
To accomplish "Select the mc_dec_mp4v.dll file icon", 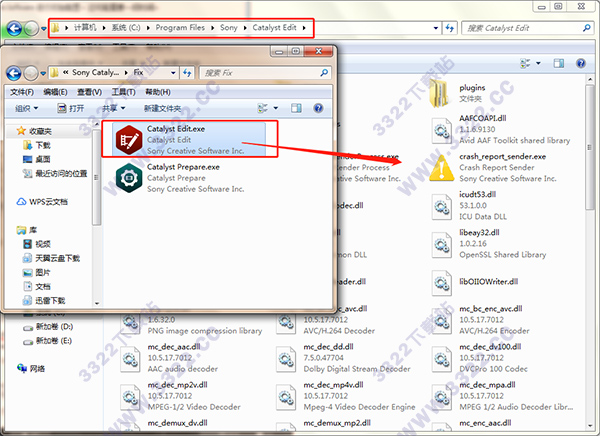I will tap(286, 397).
